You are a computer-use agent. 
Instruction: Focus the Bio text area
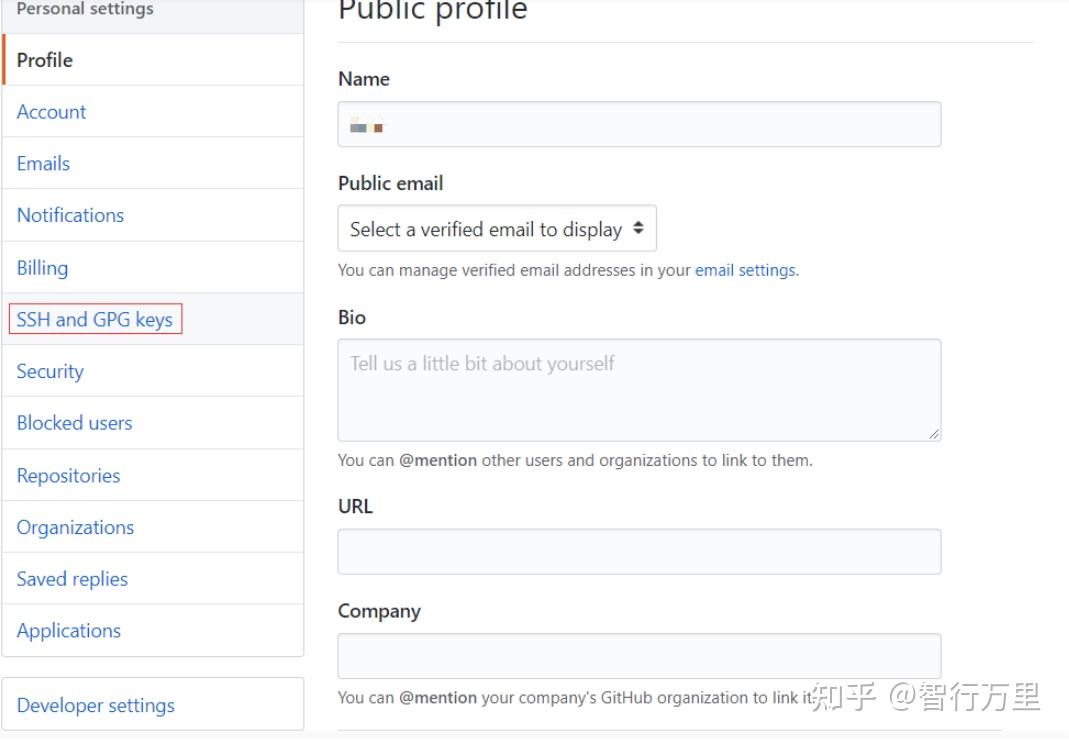(x=639, y=390)
